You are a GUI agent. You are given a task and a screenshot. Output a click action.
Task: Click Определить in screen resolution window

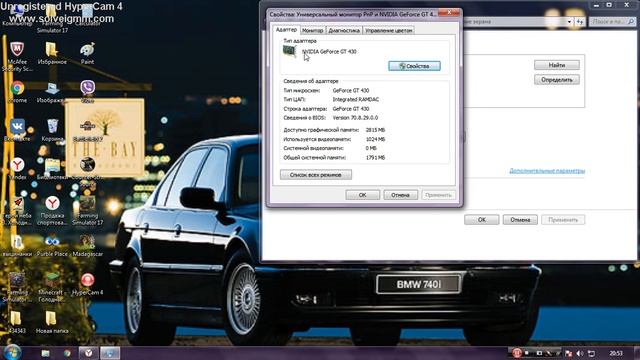[x=557, y=80]
